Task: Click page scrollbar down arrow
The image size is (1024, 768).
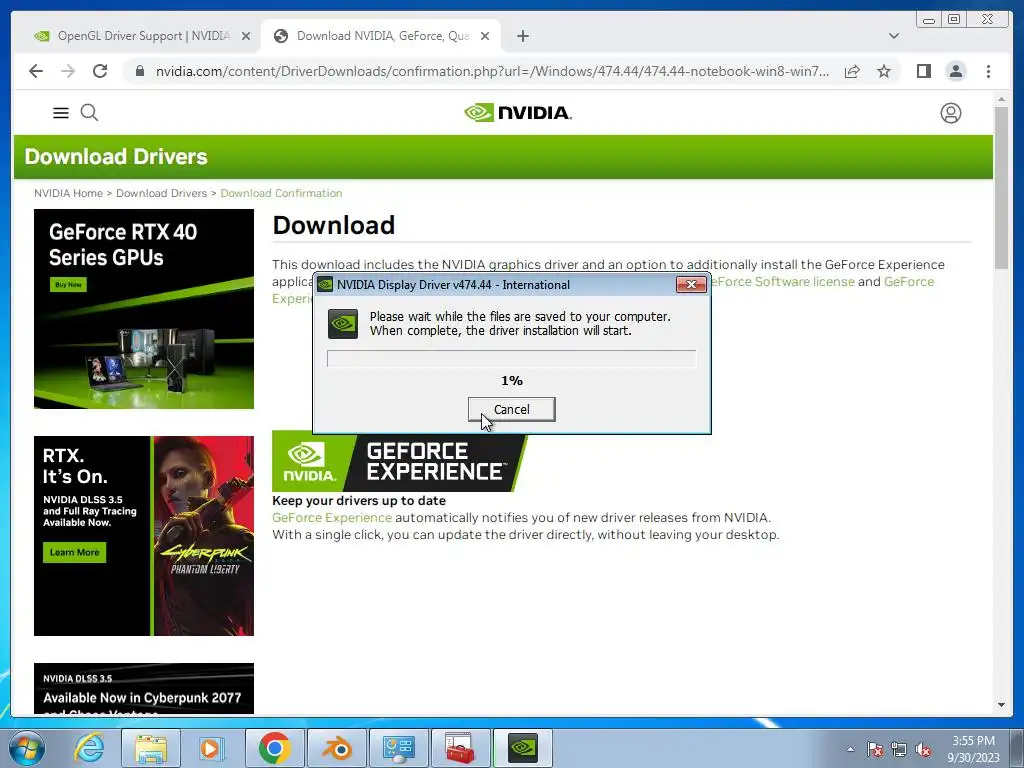Action: click(1002, 705)
